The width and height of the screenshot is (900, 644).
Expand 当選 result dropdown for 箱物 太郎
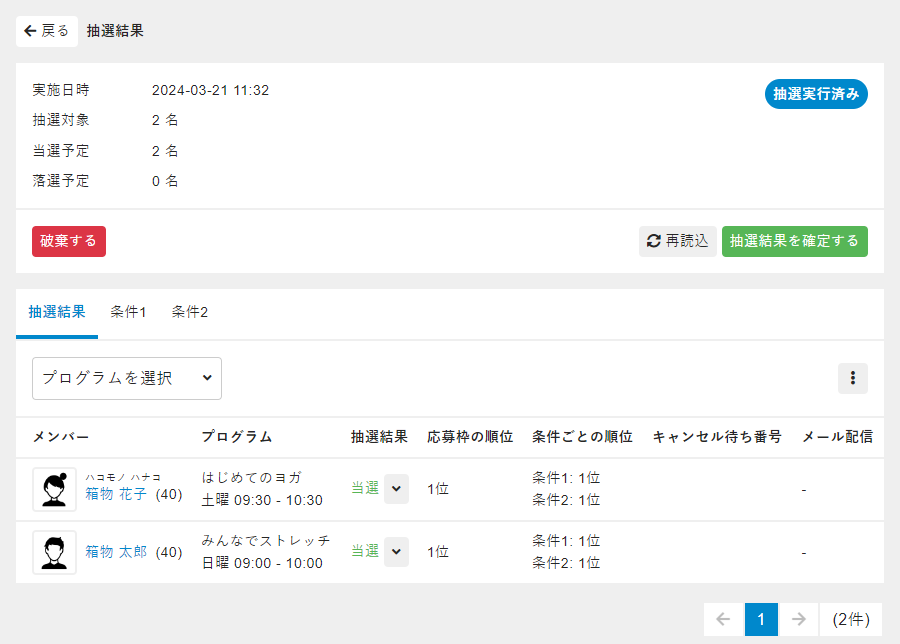[396, 552]
